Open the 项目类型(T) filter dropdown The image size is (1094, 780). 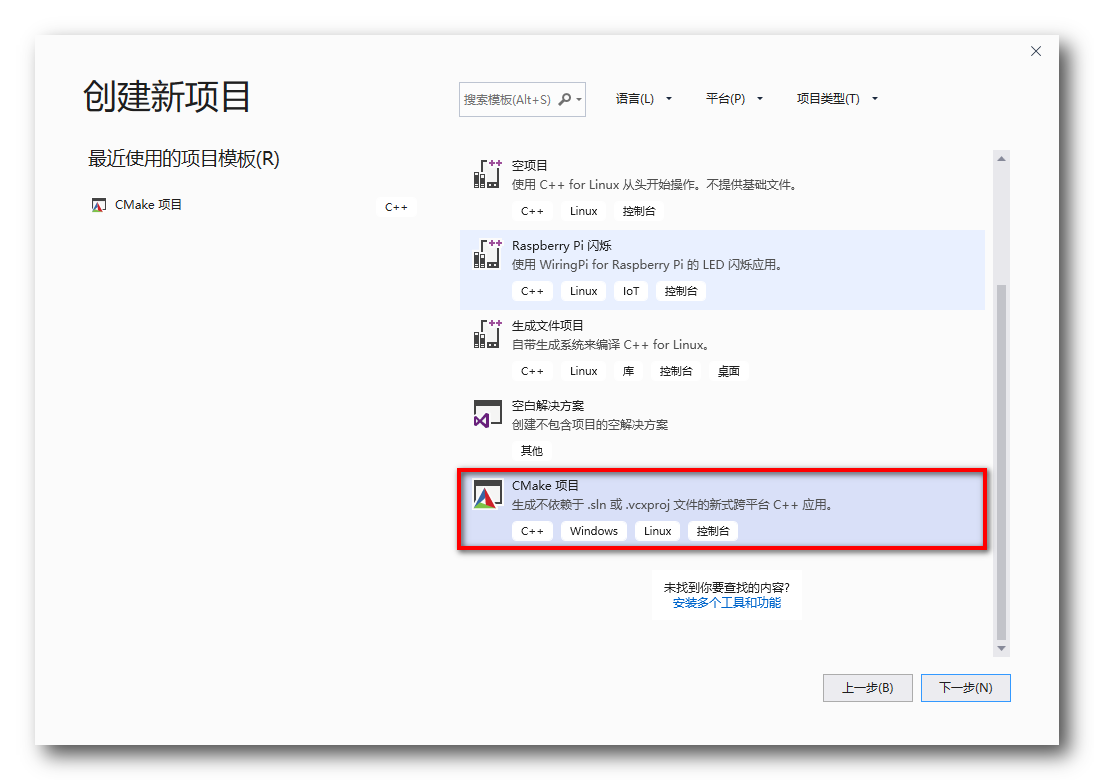click(x=837, y=99)
